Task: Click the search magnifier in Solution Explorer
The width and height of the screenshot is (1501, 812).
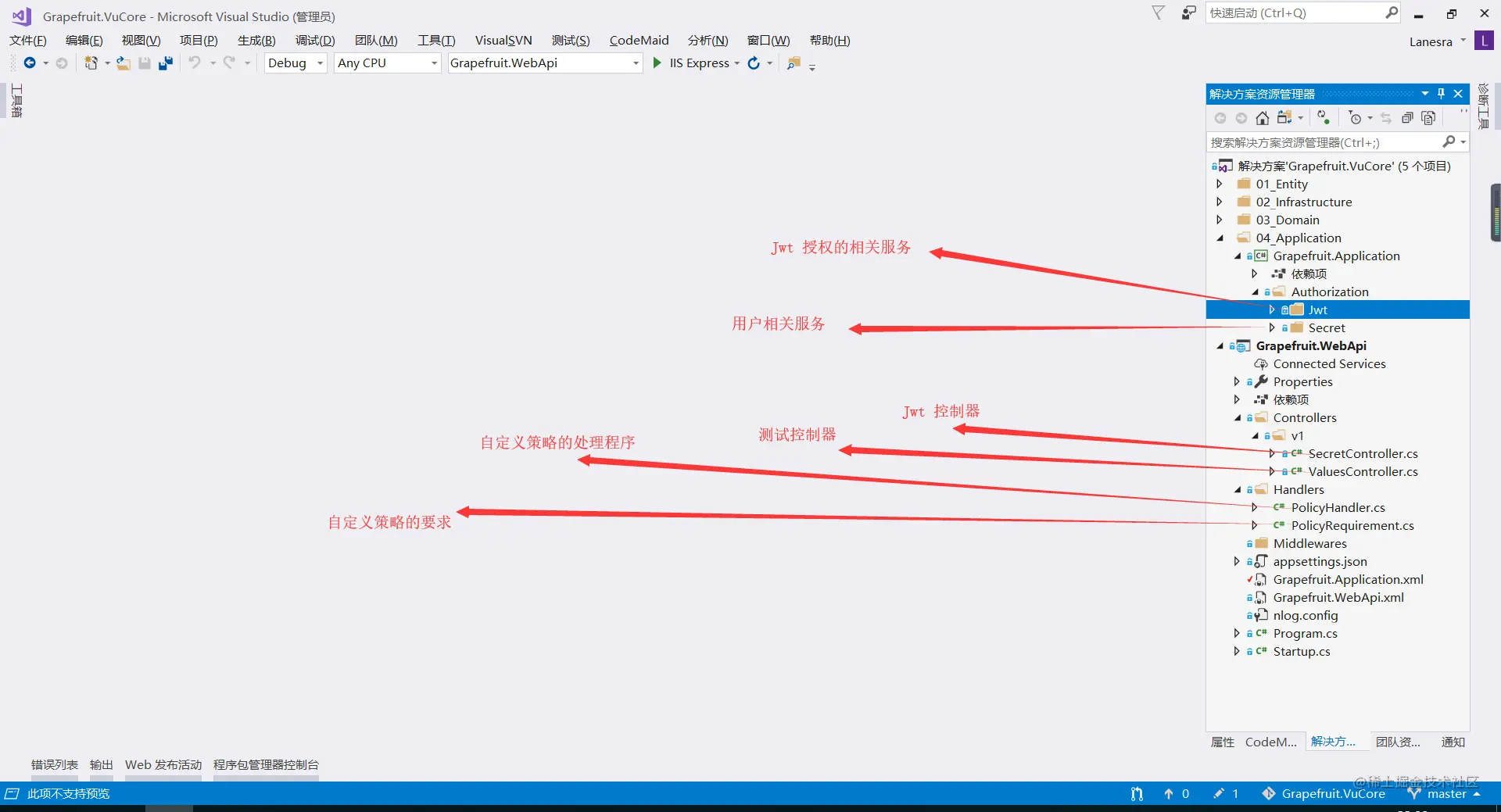Action: pos(1449,141)
